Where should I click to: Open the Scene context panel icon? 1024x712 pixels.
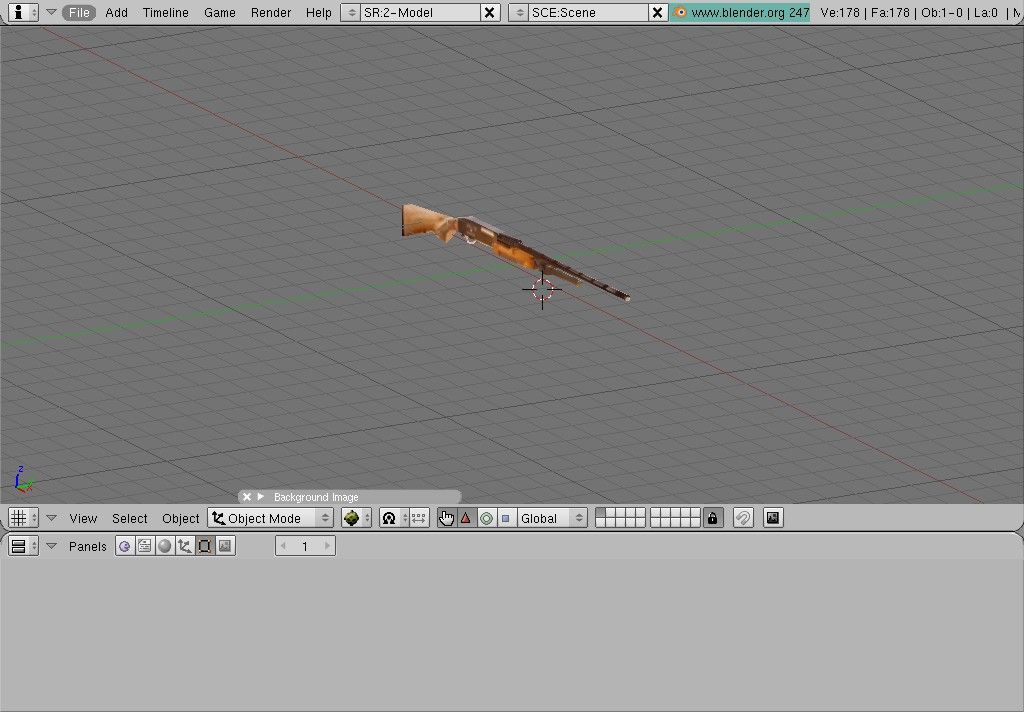coord(225,546)
